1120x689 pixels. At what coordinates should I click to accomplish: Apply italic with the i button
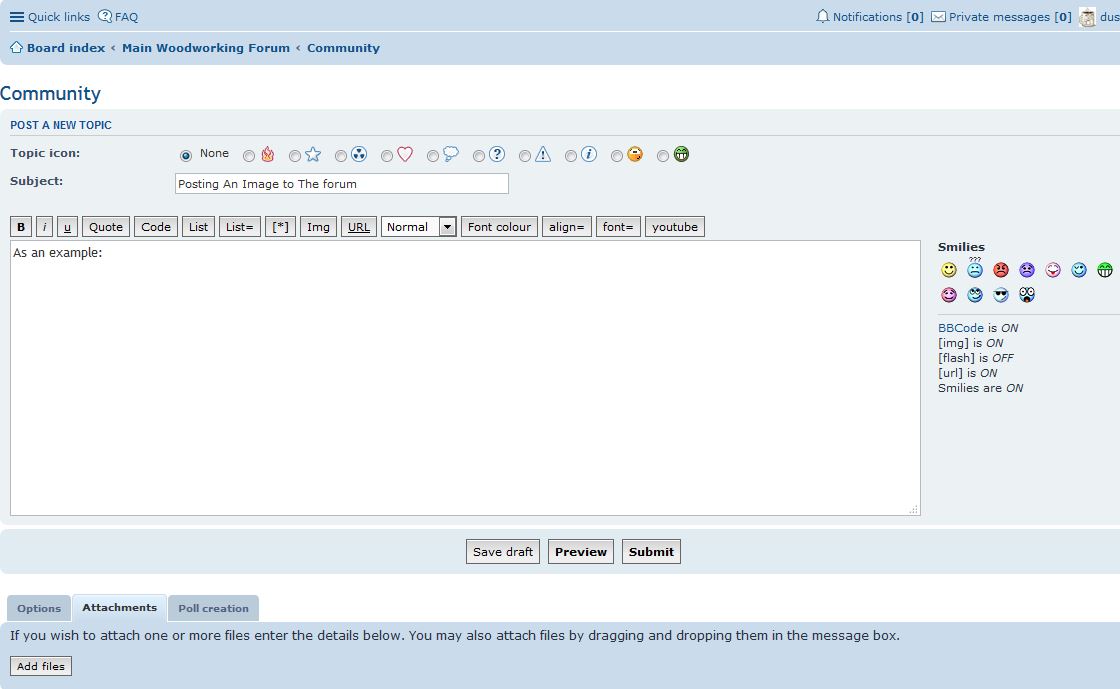tap(44, 227)
